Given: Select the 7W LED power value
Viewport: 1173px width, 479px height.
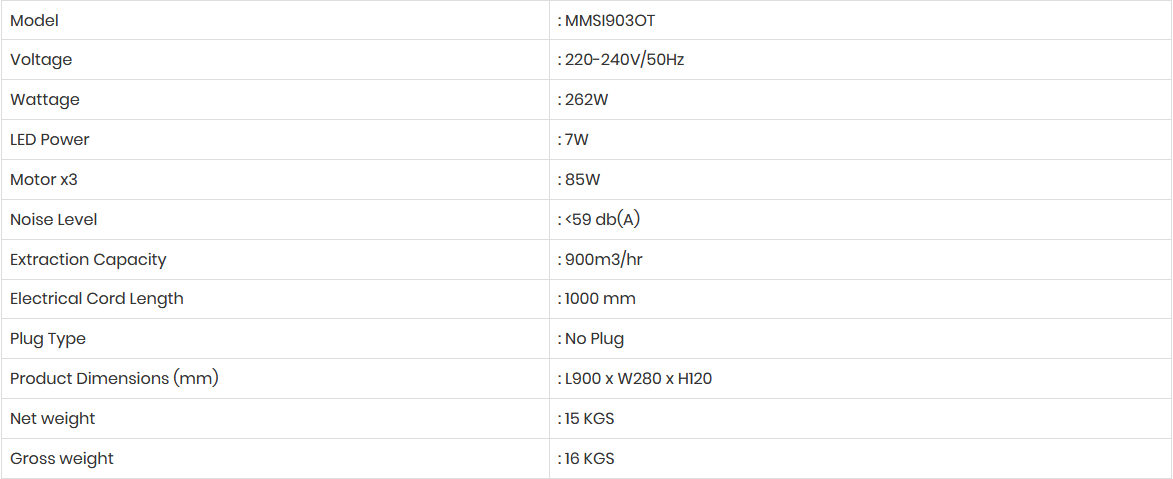Looking at the screenshot, I should click(577, 140).
